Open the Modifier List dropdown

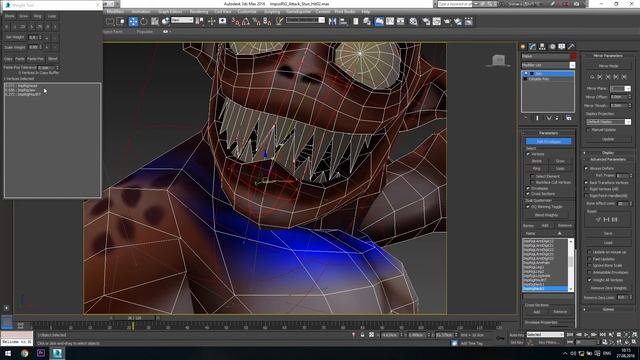[x=548, y=65]
